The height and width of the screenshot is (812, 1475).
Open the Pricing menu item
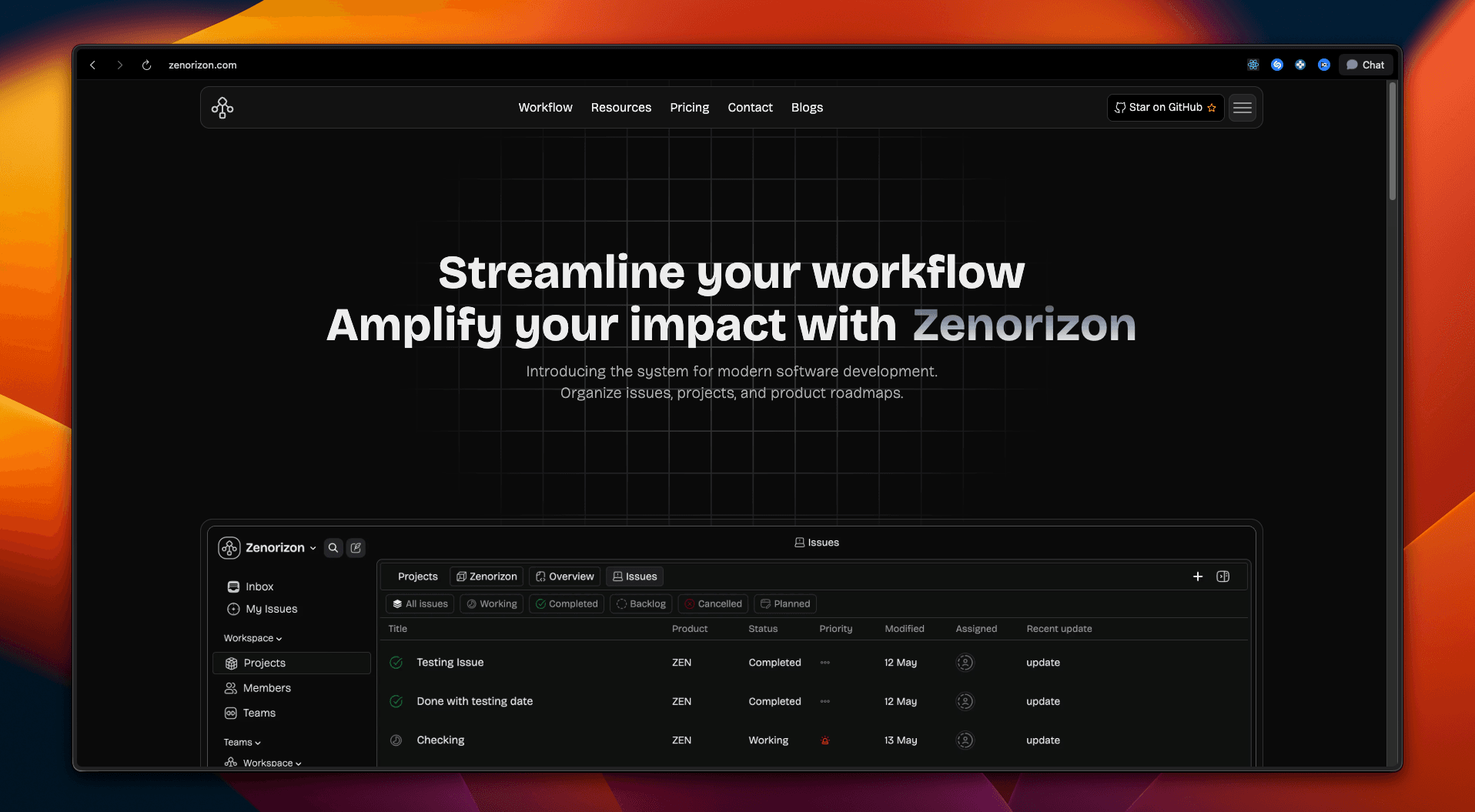tap(689, 108)
